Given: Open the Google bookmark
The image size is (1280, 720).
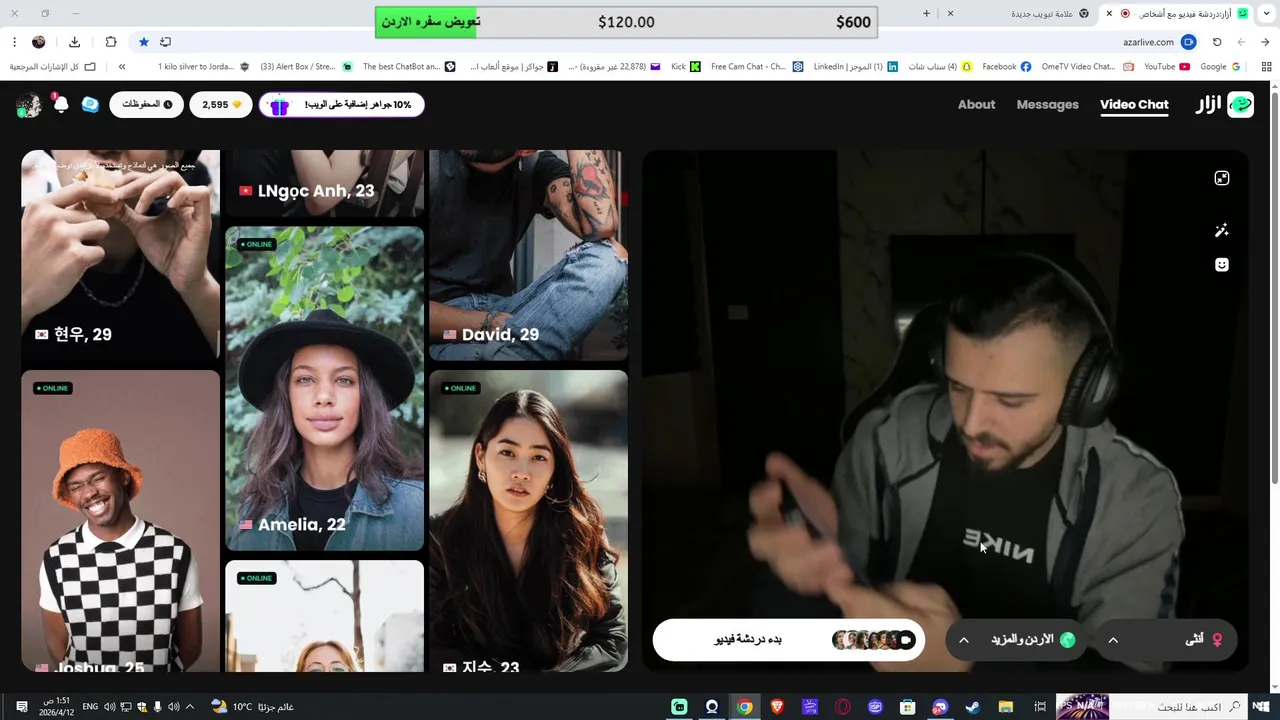Looking at the screenshot, I should 1220,67.
